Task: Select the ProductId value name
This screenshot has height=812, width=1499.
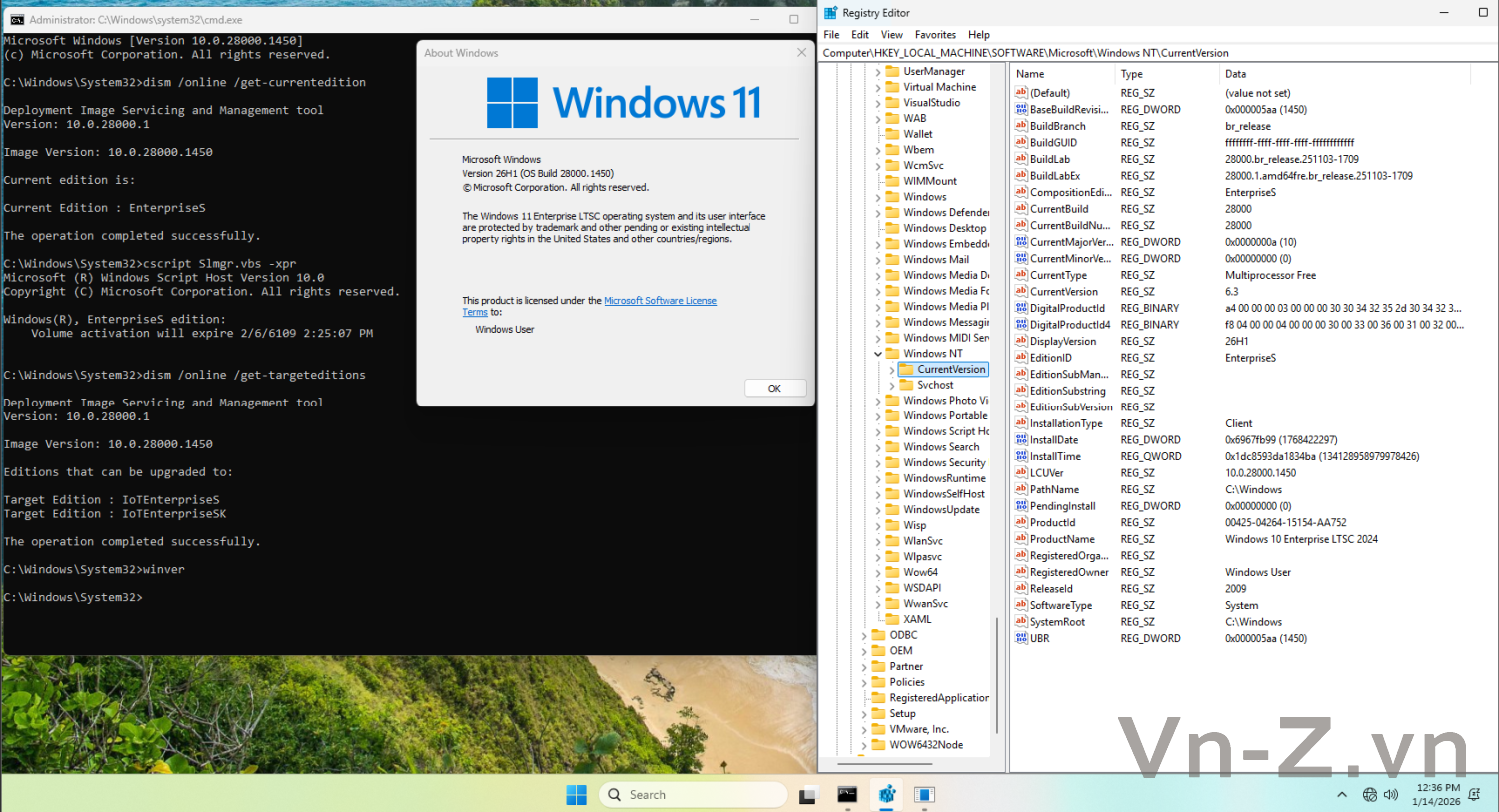Action: tap(1052, 523)
